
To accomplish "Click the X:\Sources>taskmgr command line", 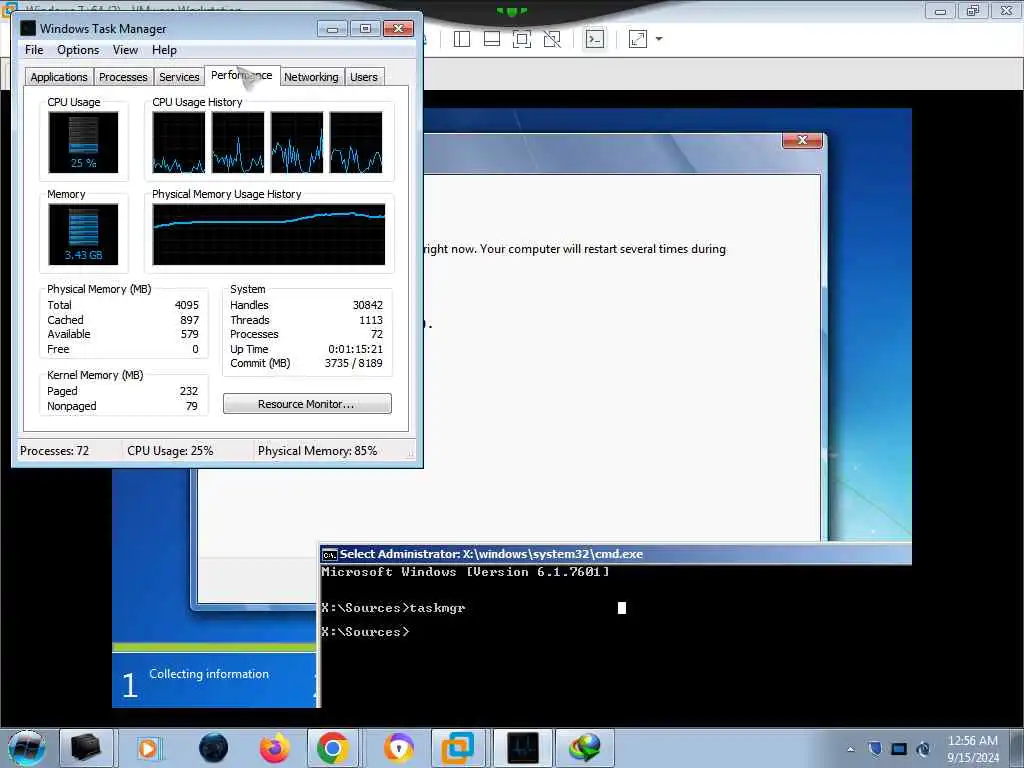I will point(393,608).
